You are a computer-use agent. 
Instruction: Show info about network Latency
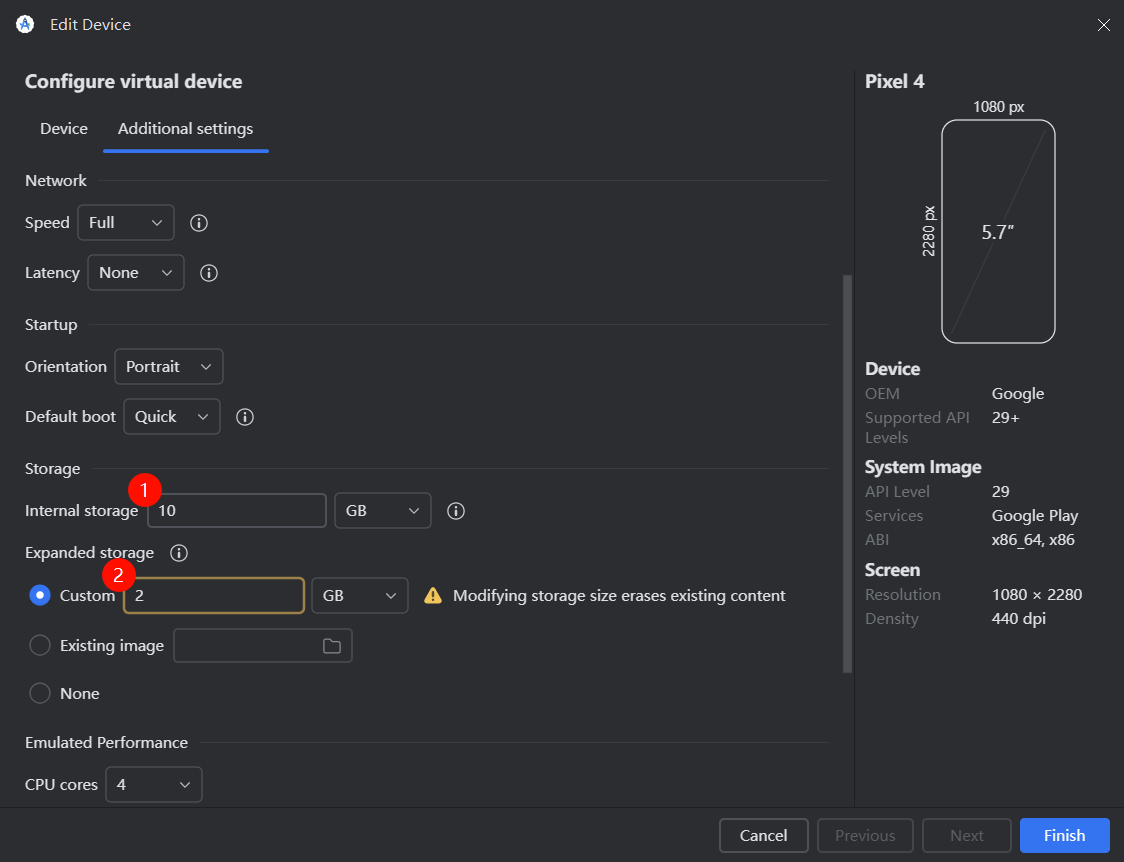pos(209,273)
